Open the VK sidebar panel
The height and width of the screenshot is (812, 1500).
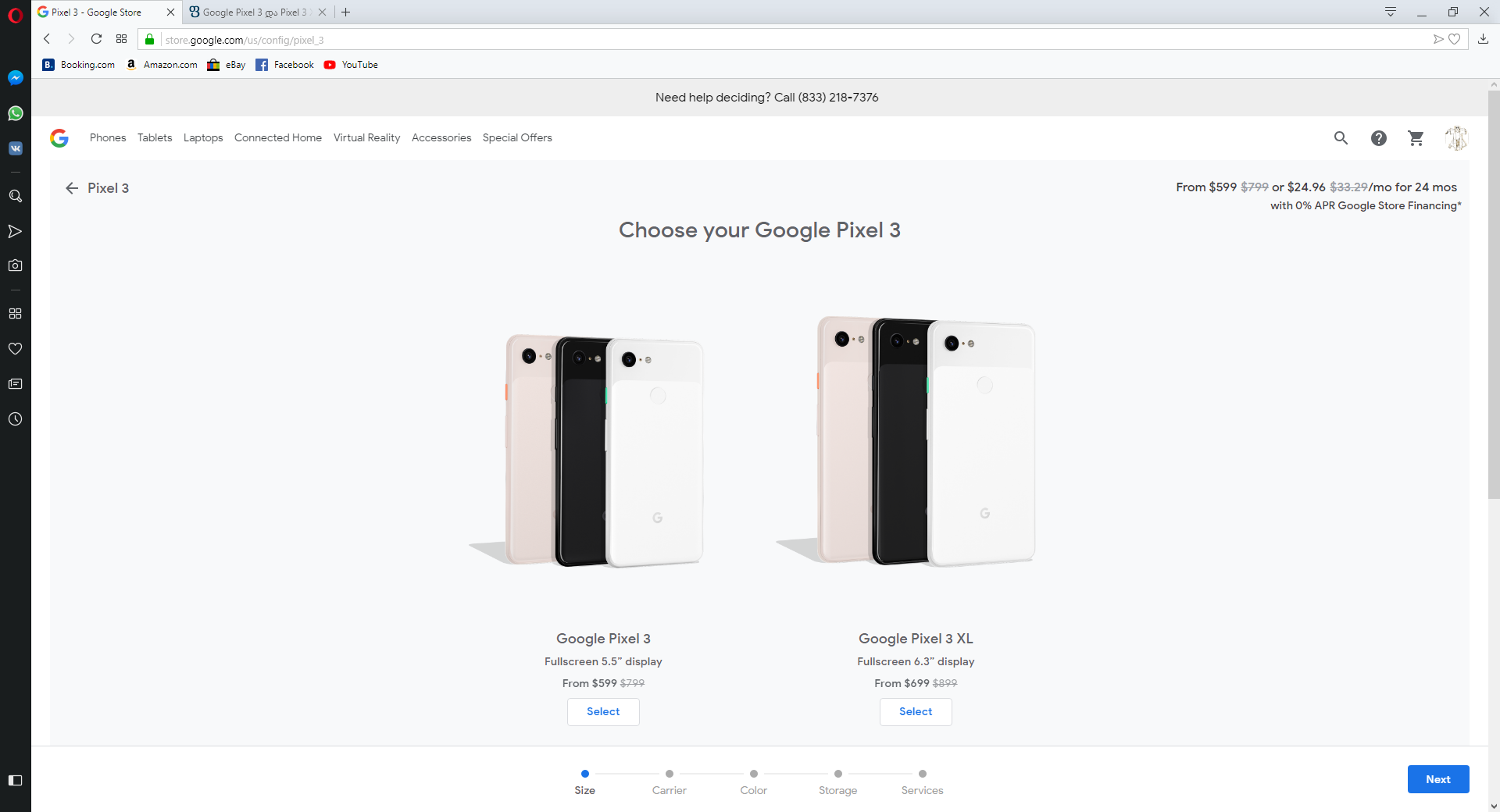click(15, 148)
